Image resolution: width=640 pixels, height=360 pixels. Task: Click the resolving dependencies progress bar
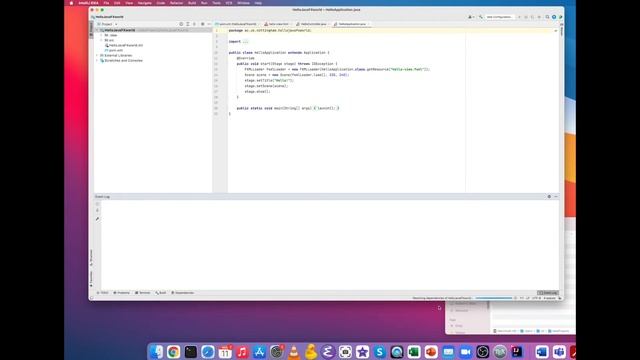pyautogui.click(x=494, y=298)
